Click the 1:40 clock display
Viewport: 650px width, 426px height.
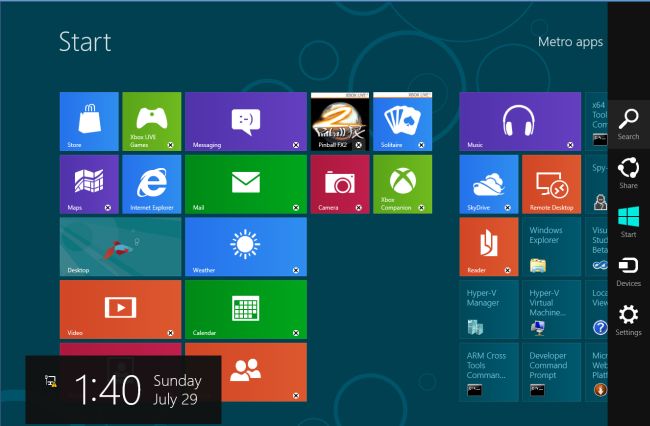pos(108,390)
